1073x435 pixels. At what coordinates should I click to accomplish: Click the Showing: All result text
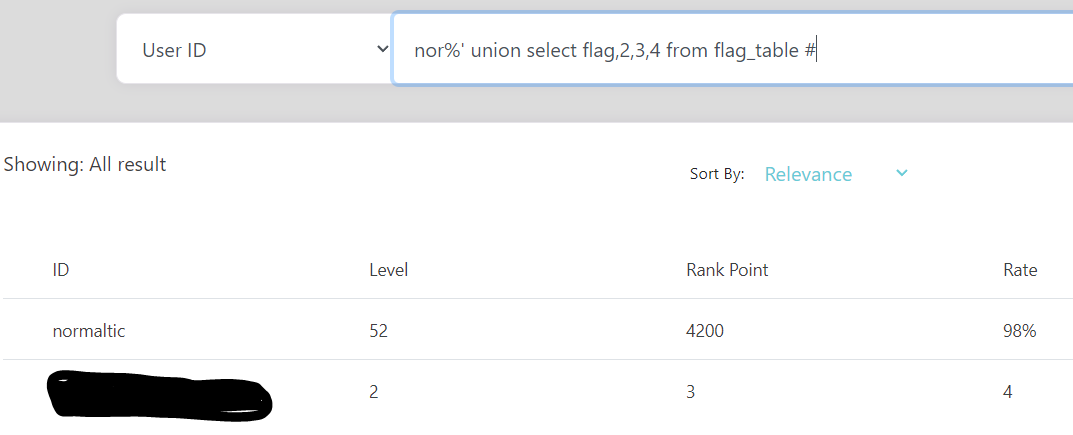(x=85, y=165)
